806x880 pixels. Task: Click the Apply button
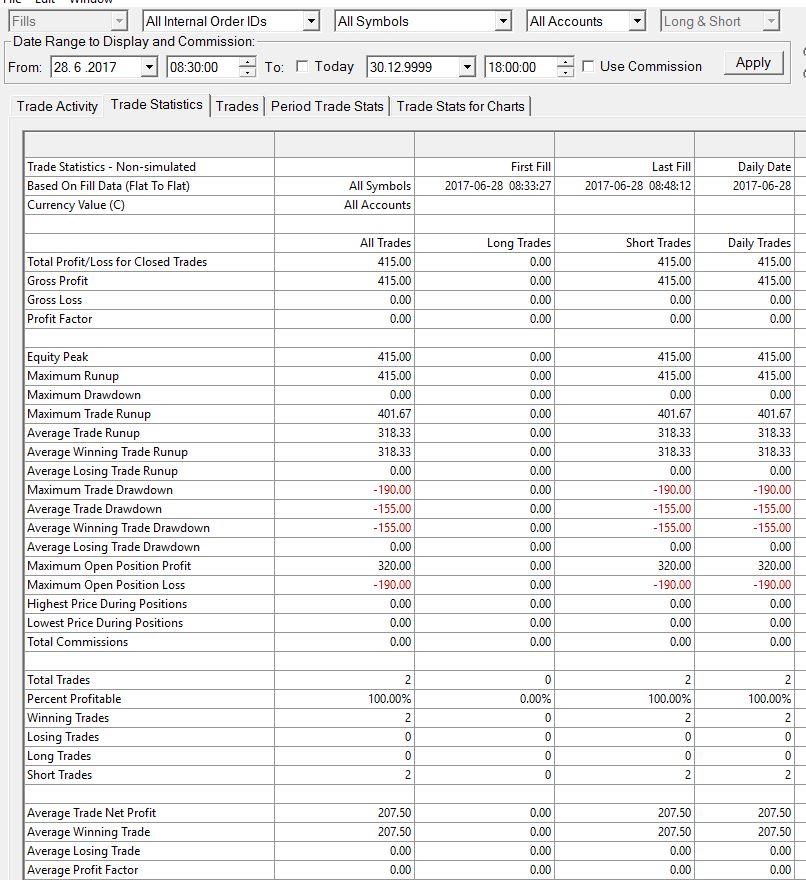[x=753, y=62]
